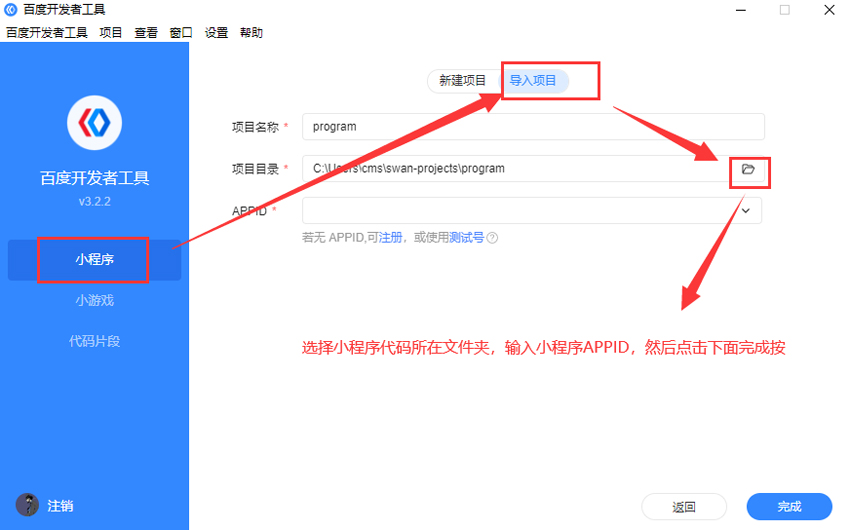The width and height of the screenshot is (850, 530).
Task: Click the Baidu developer tools logo in sidebar
Action: 94,123
